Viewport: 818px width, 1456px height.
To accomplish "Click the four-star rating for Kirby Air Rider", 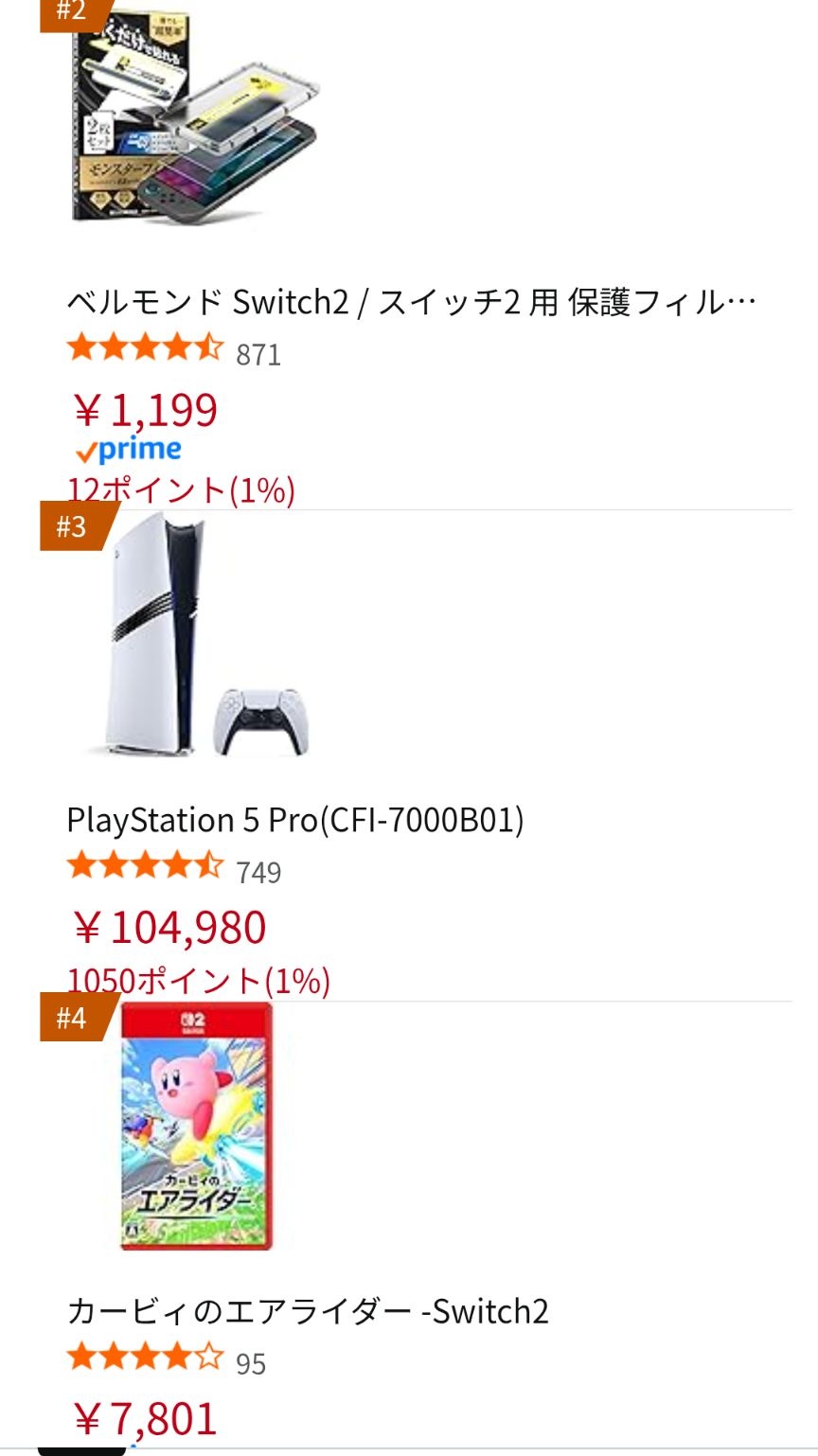I will pos(145,1359).
